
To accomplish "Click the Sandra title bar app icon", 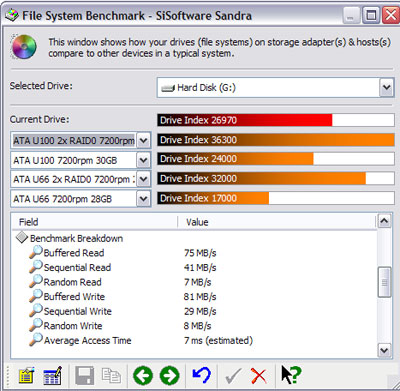I will click(x=12, y=15).
